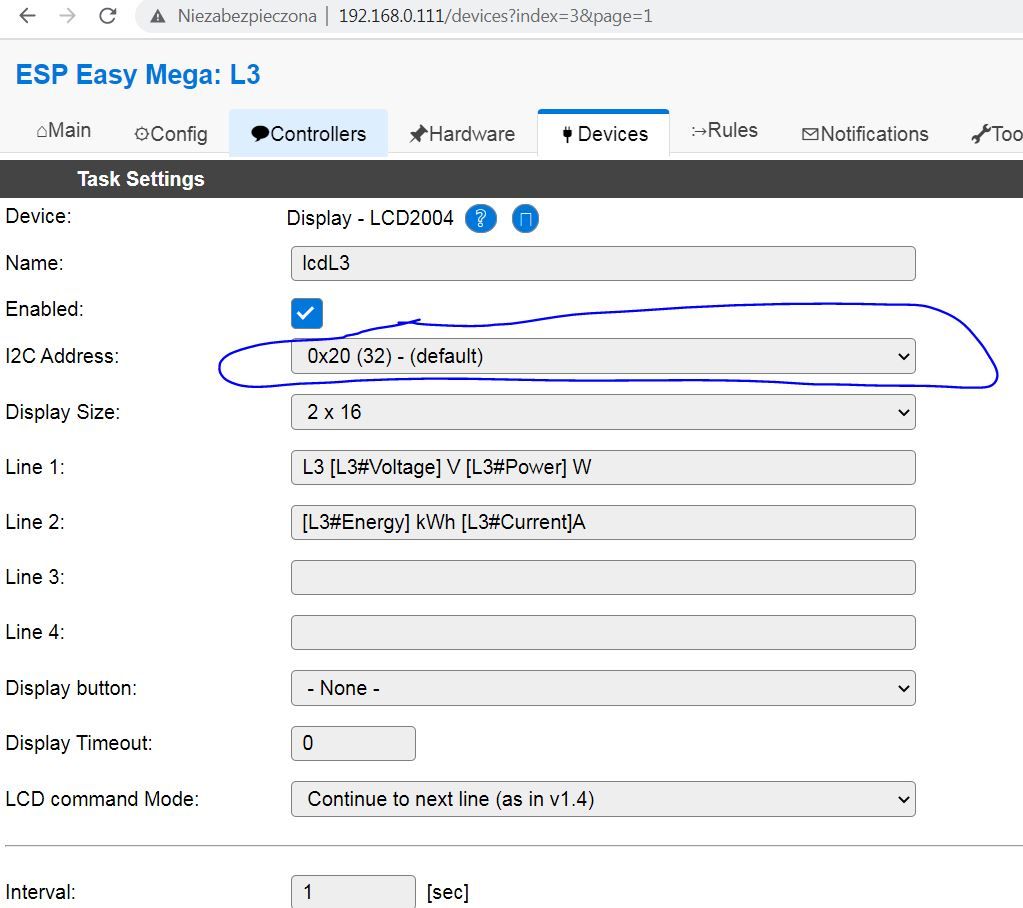Click the Line 1 text field
The width and height of the screenshot is (1023, 908).
click(603, 467)
